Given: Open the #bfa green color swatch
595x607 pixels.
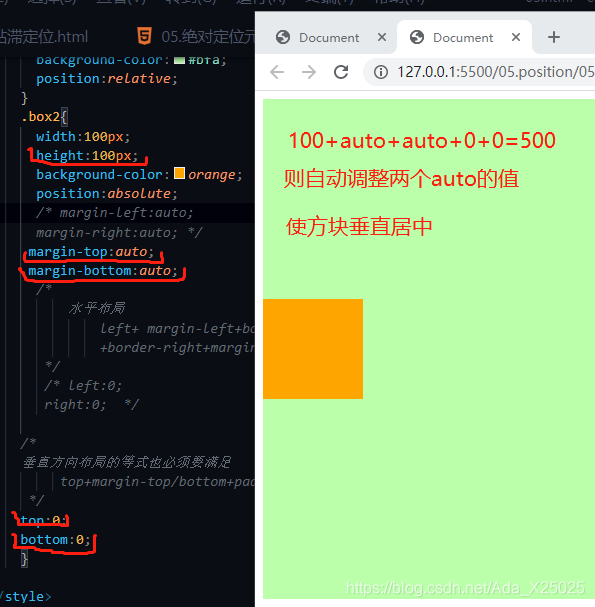Looking at the screenshot, I should 179,60.
